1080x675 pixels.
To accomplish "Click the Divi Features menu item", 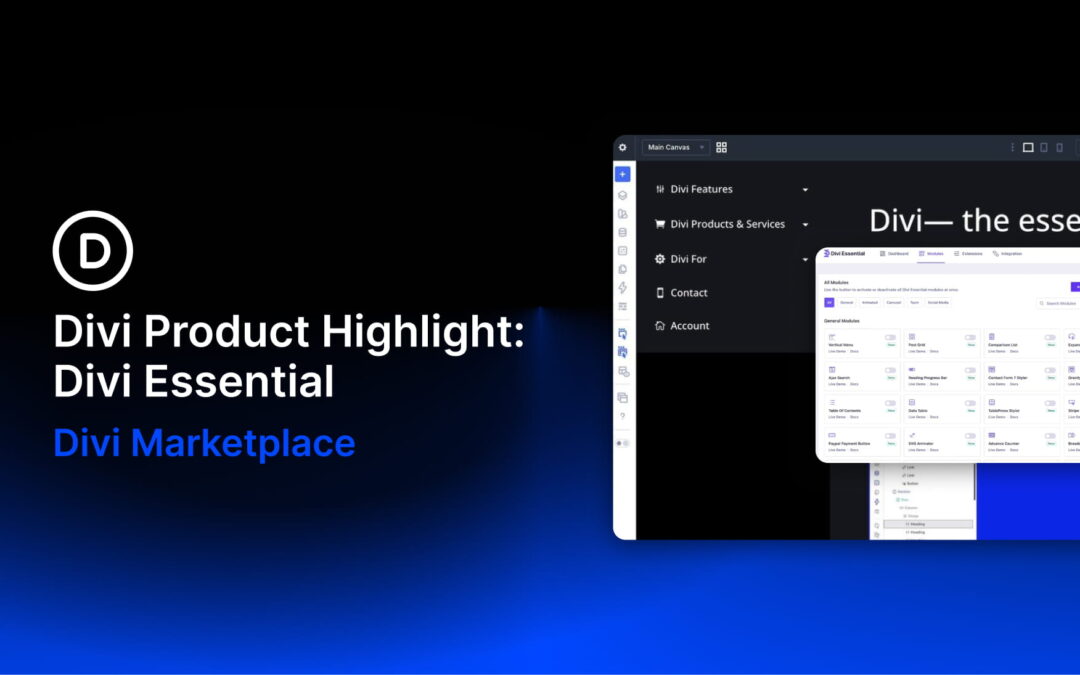I will click(701, 189).
